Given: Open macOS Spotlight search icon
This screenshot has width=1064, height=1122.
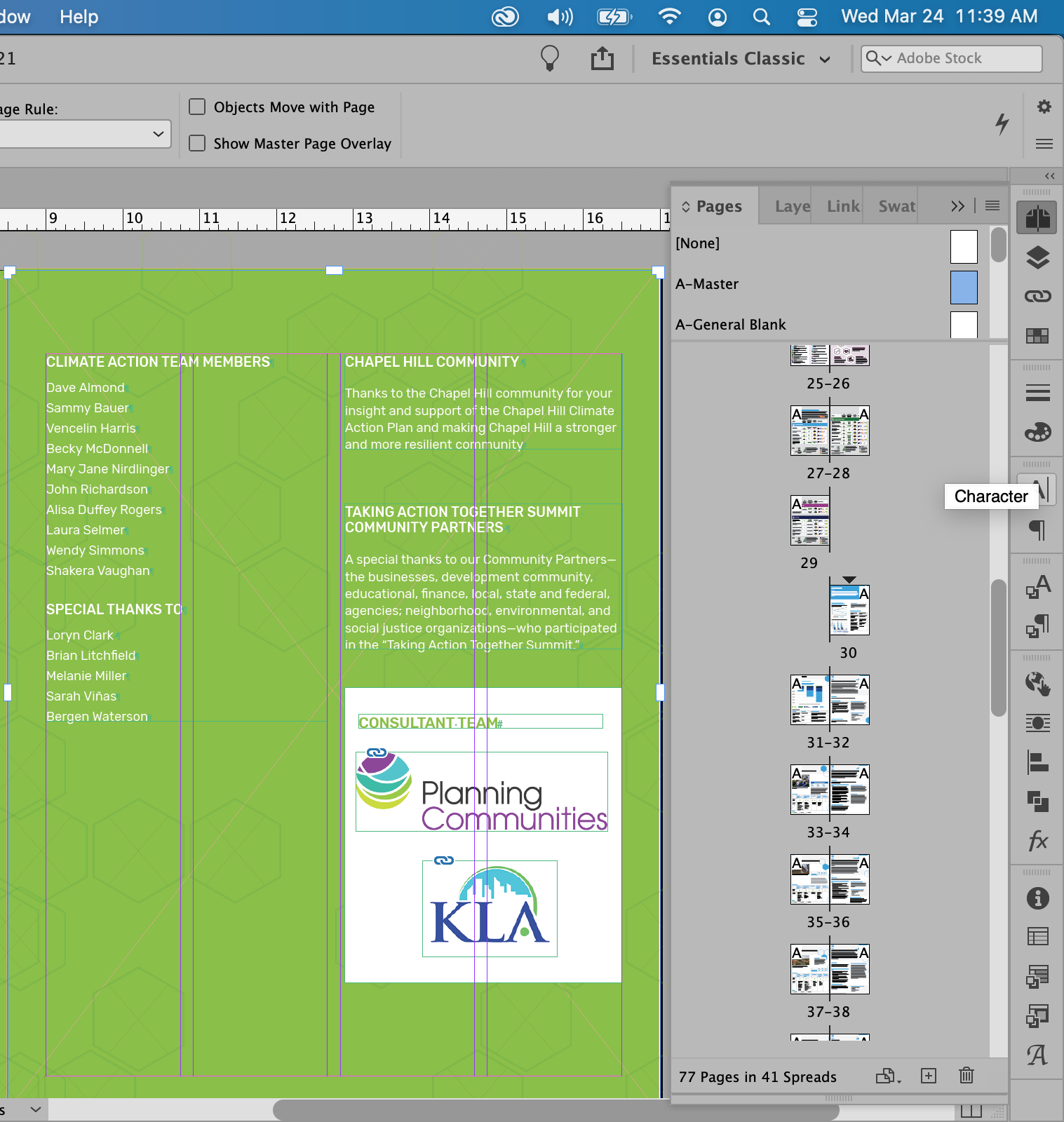Looking at the screenshot, I should (x=762, y=17).
